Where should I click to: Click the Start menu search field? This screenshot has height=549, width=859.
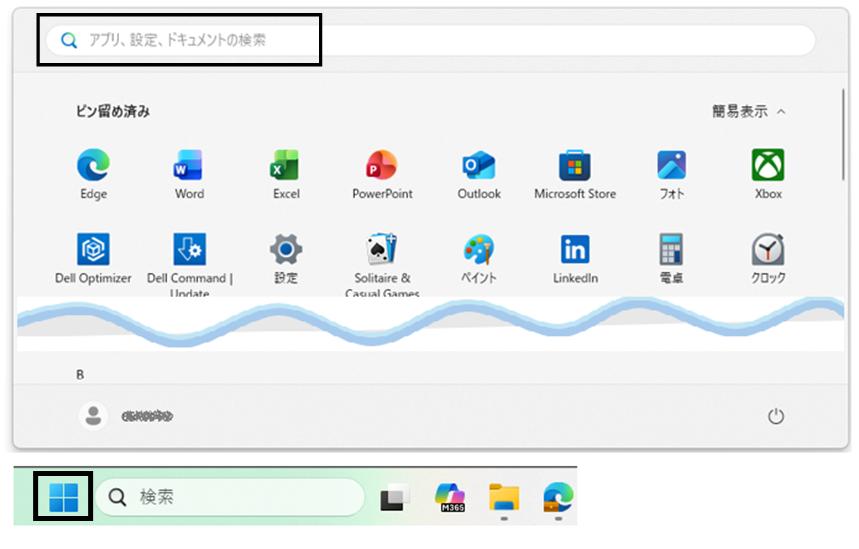pyautogui.click(x=431, y=40)
